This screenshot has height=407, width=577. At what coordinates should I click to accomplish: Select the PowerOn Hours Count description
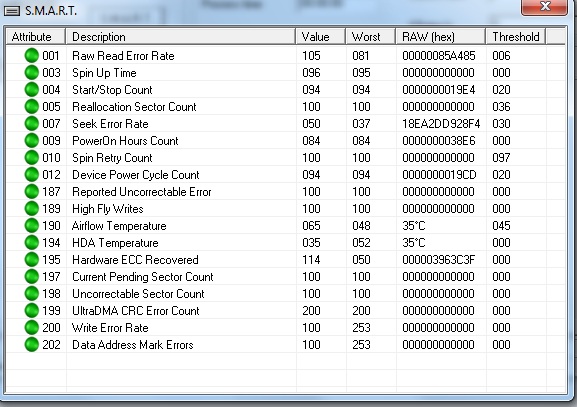pos(125,141)
